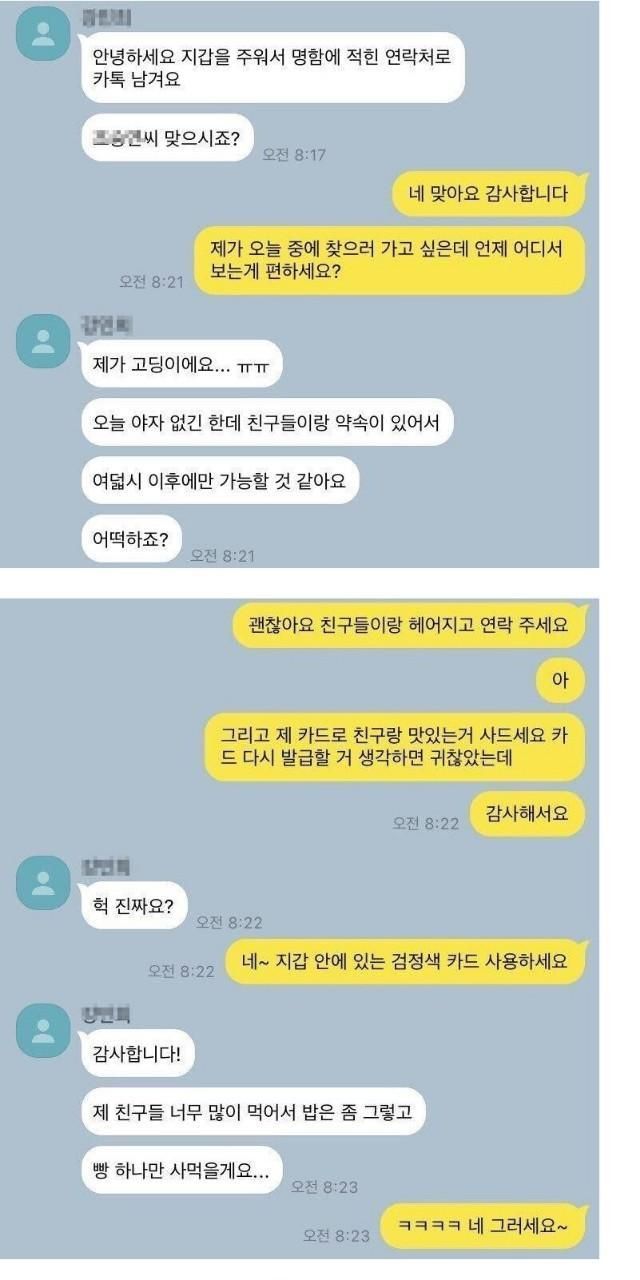The height and width of the screenshot is (1280, 640).
Task: Click the '안녕하세요 지갑을 주워서' message bubble
Action: click(272, 67)
